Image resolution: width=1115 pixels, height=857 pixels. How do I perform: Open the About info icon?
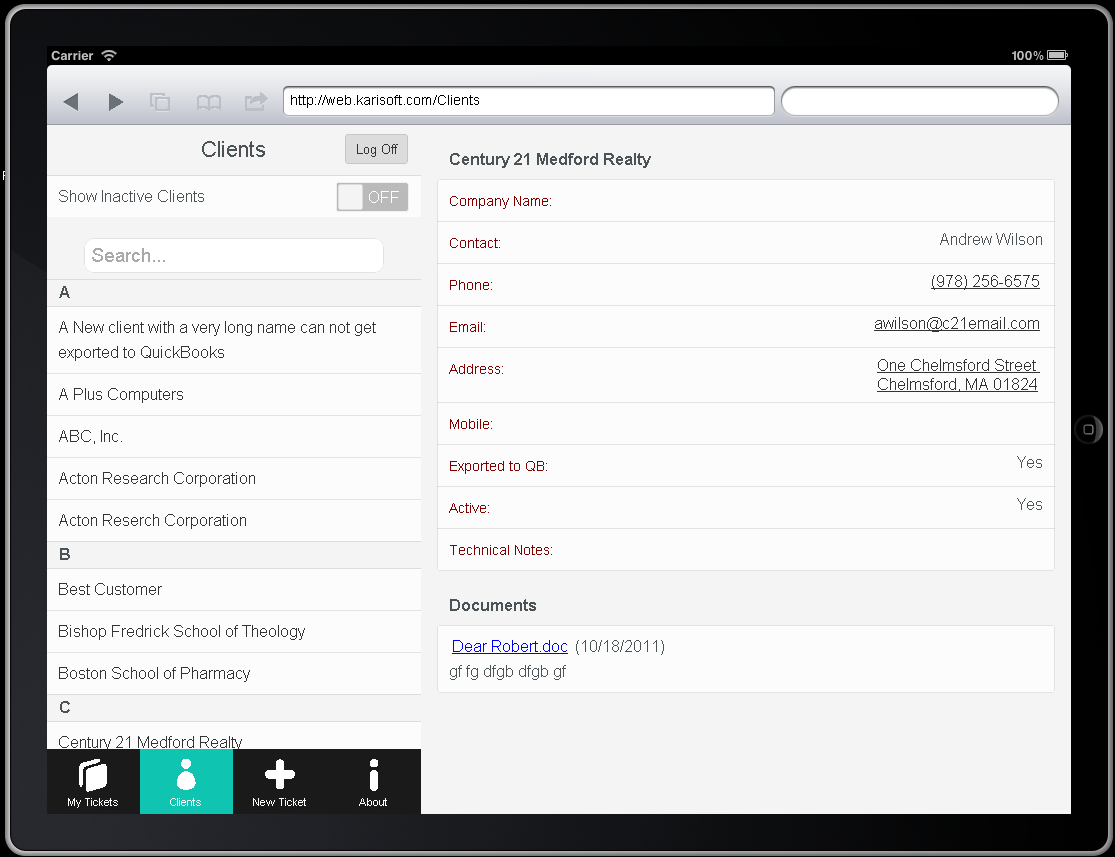click(x=372, y=781)
